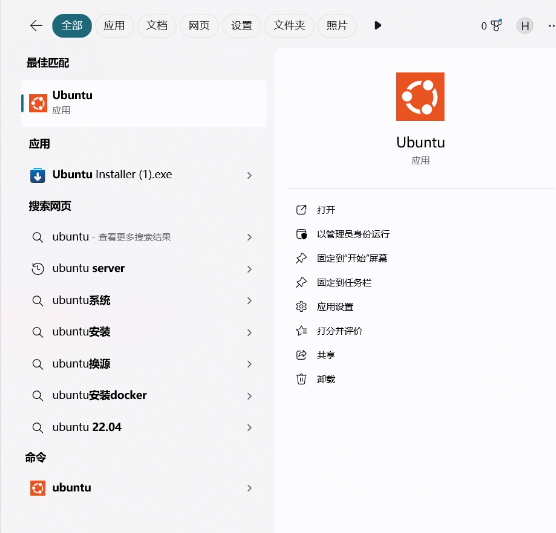Switch to the 应用 filter tab

coord(114,26)
